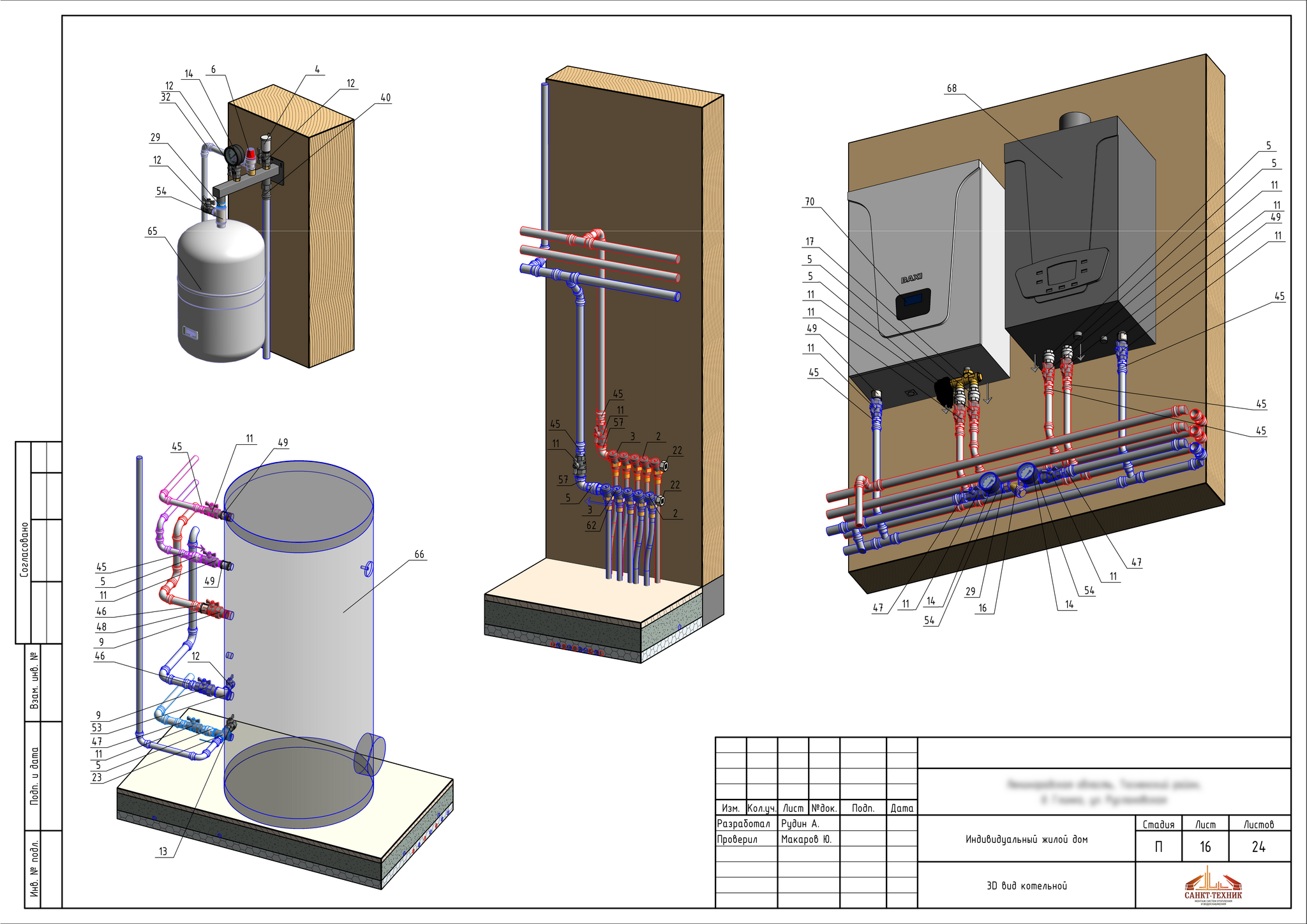Click the 'Согласовано' side stamp label
Screen dimensions: 1307x924
pyautogui.click(x=24, y=549)
